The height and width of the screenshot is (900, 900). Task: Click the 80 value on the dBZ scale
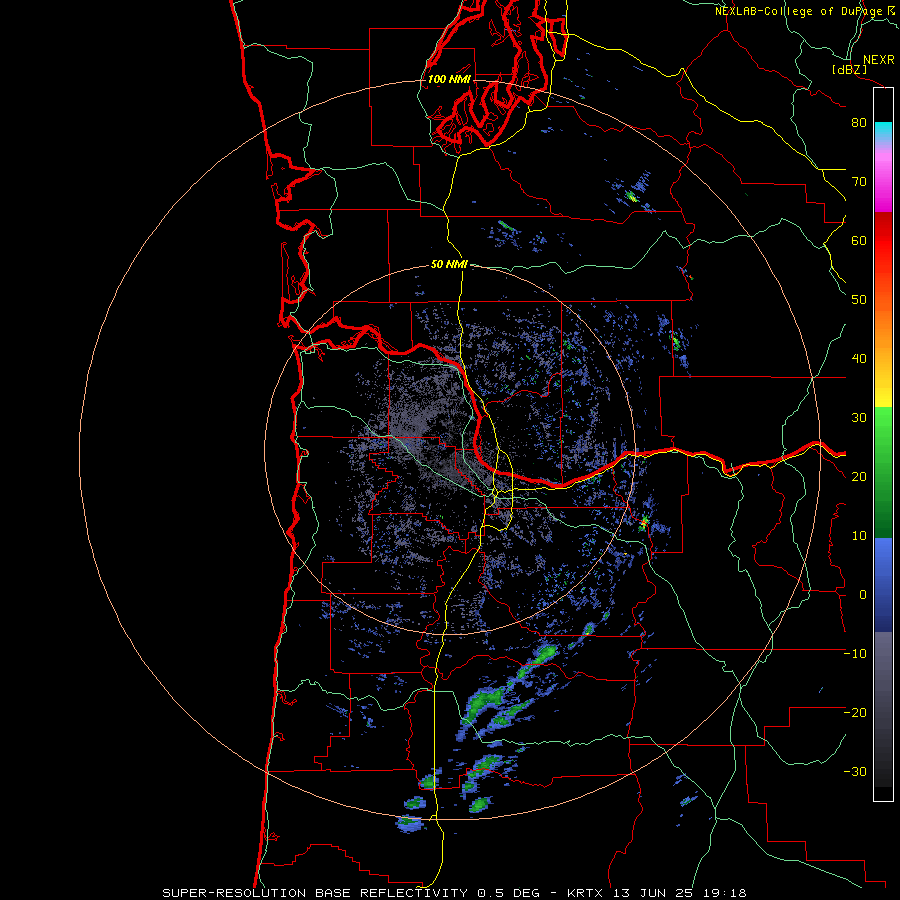click(859, 123)
